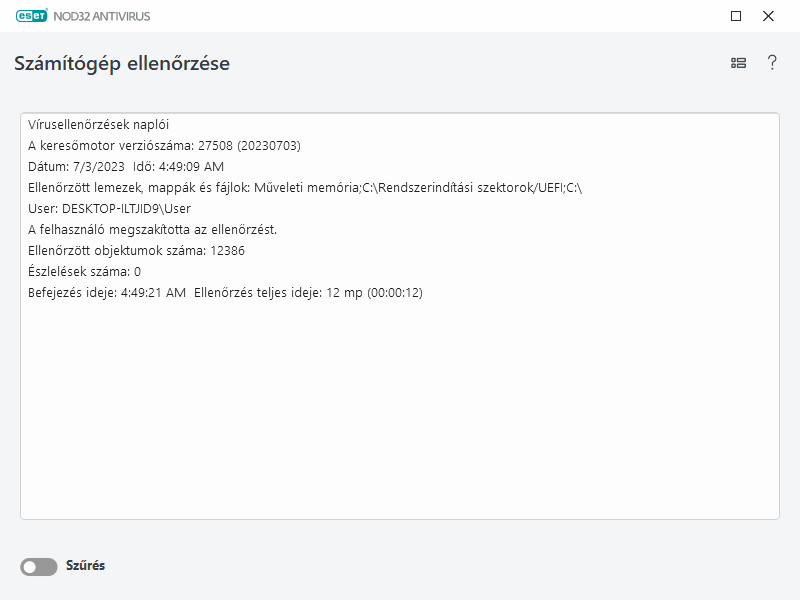
Task: Click the Szűrés label text
Action: pos(85,566)
